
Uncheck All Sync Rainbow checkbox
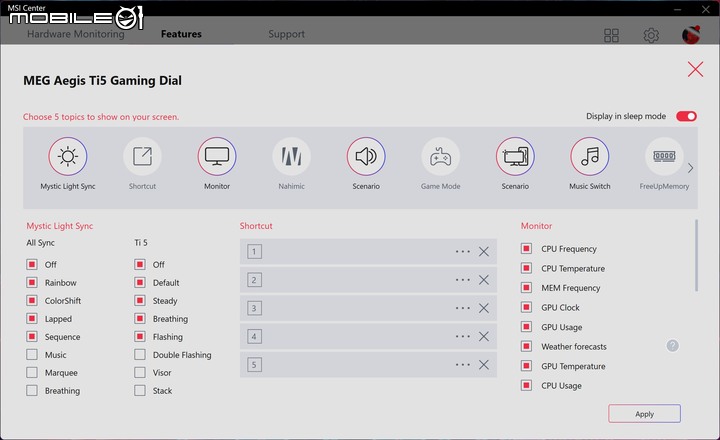point(32,282)
